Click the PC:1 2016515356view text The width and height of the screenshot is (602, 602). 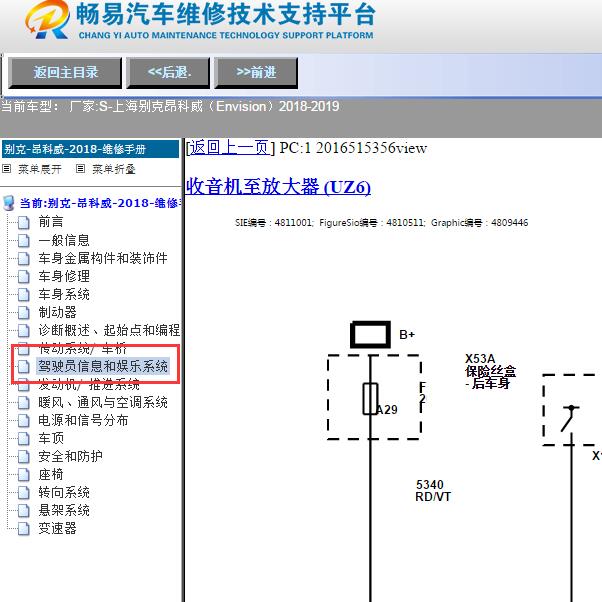click(353, 148)
